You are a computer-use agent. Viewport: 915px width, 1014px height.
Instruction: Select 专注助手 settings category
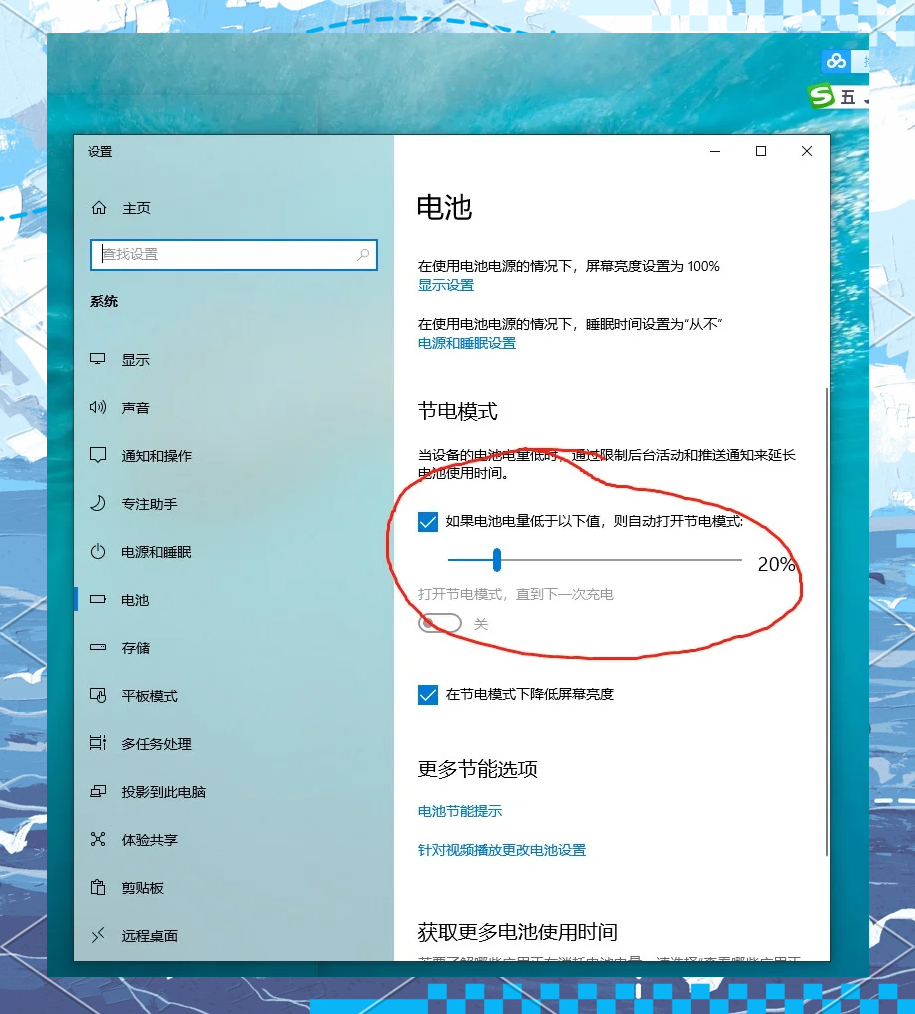(149, 504)
